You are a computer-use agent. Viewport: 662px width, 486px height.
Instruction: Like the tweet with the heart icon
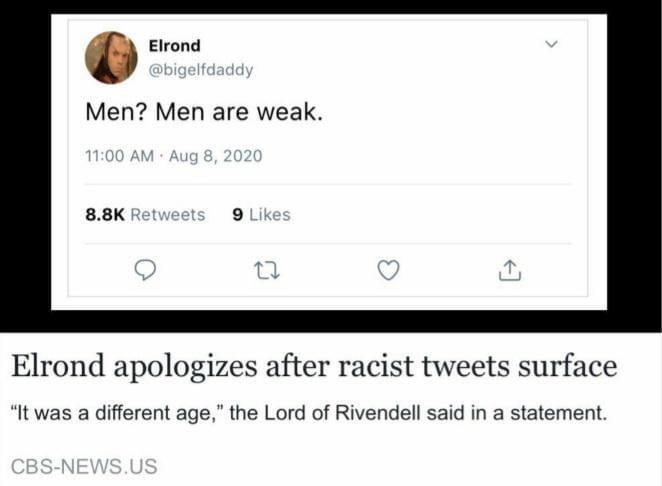[389, 269]
